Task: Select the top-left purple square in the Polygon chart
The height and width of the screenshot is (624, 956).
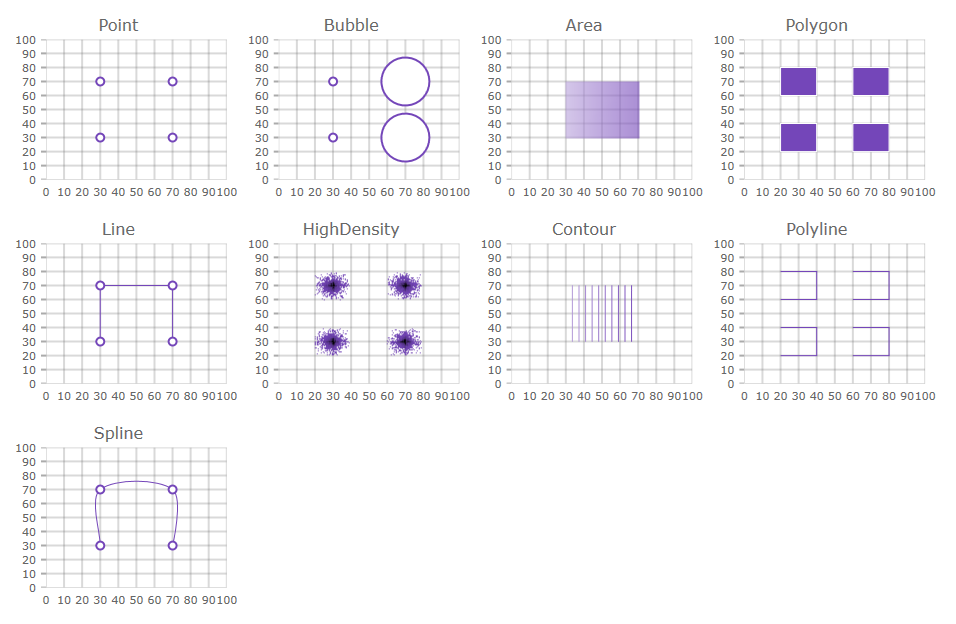Action: tap(798, 82)
